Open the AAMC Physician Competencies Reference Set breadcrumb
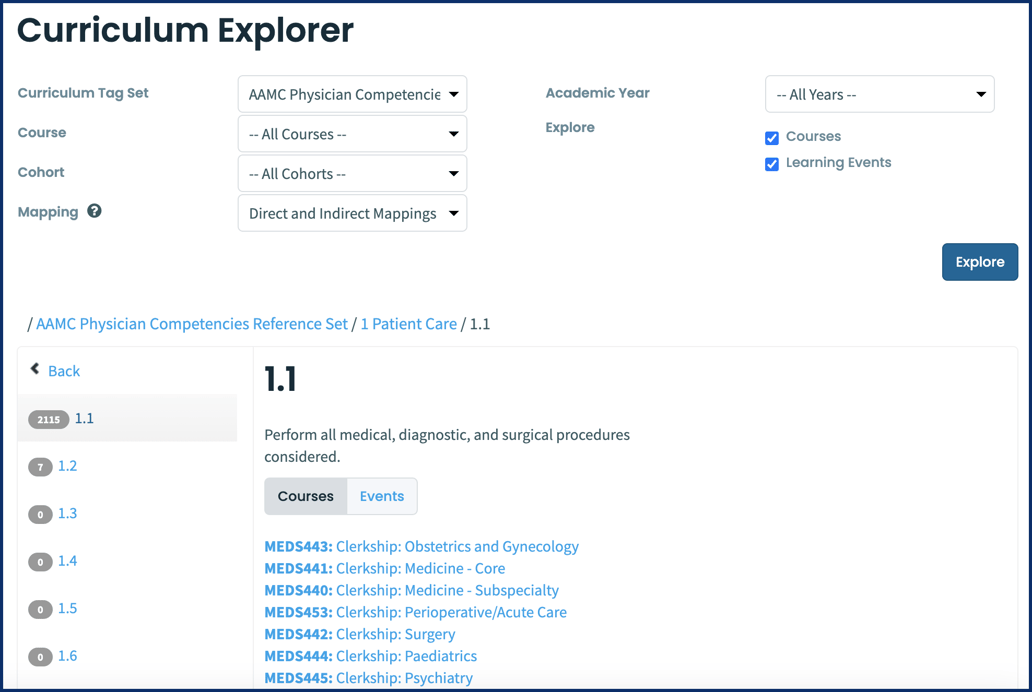Viewport: 1032px width, 692px height. click(x=191, y=324)
